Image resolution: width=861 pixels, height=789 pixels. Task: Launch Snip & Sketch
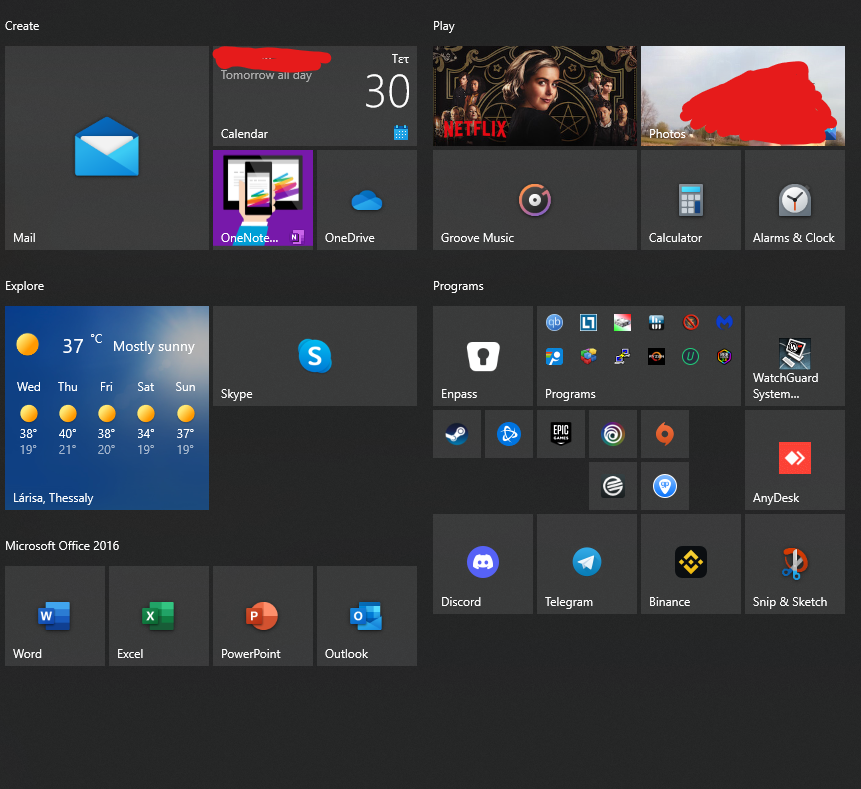coord(795,564)
